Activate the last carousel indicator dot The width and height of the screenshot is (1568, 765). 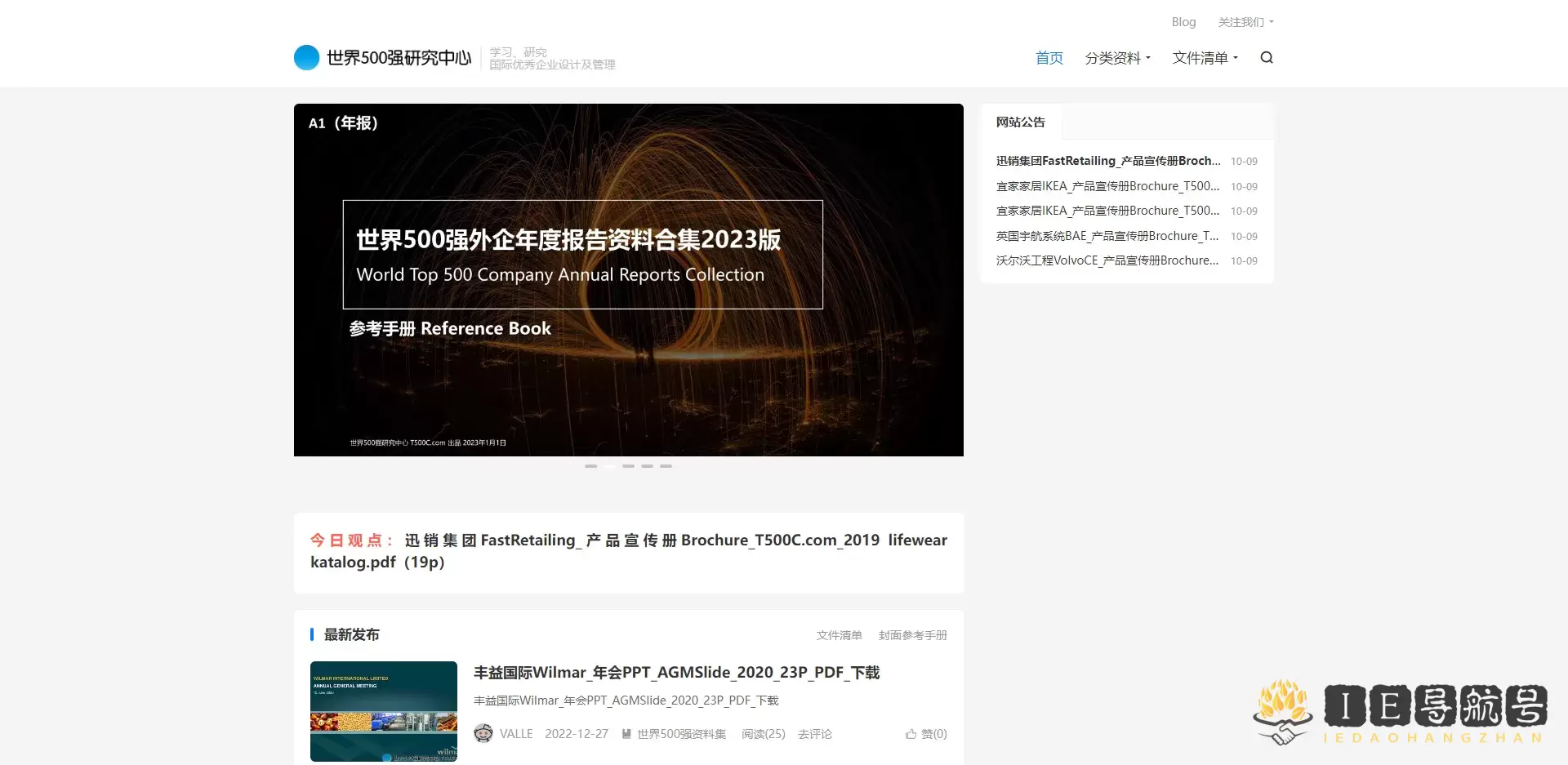coord(666,466)
